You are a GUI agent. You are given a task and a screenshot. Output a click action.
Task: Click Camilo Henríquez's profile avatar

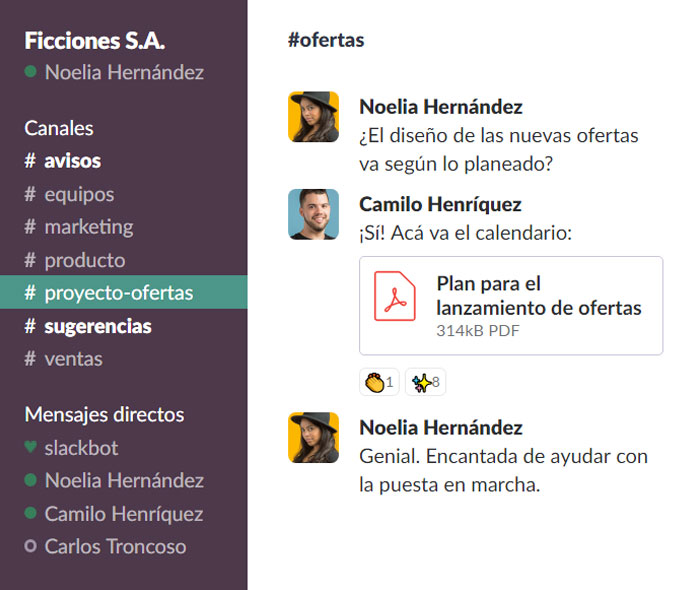click(313, 214)
